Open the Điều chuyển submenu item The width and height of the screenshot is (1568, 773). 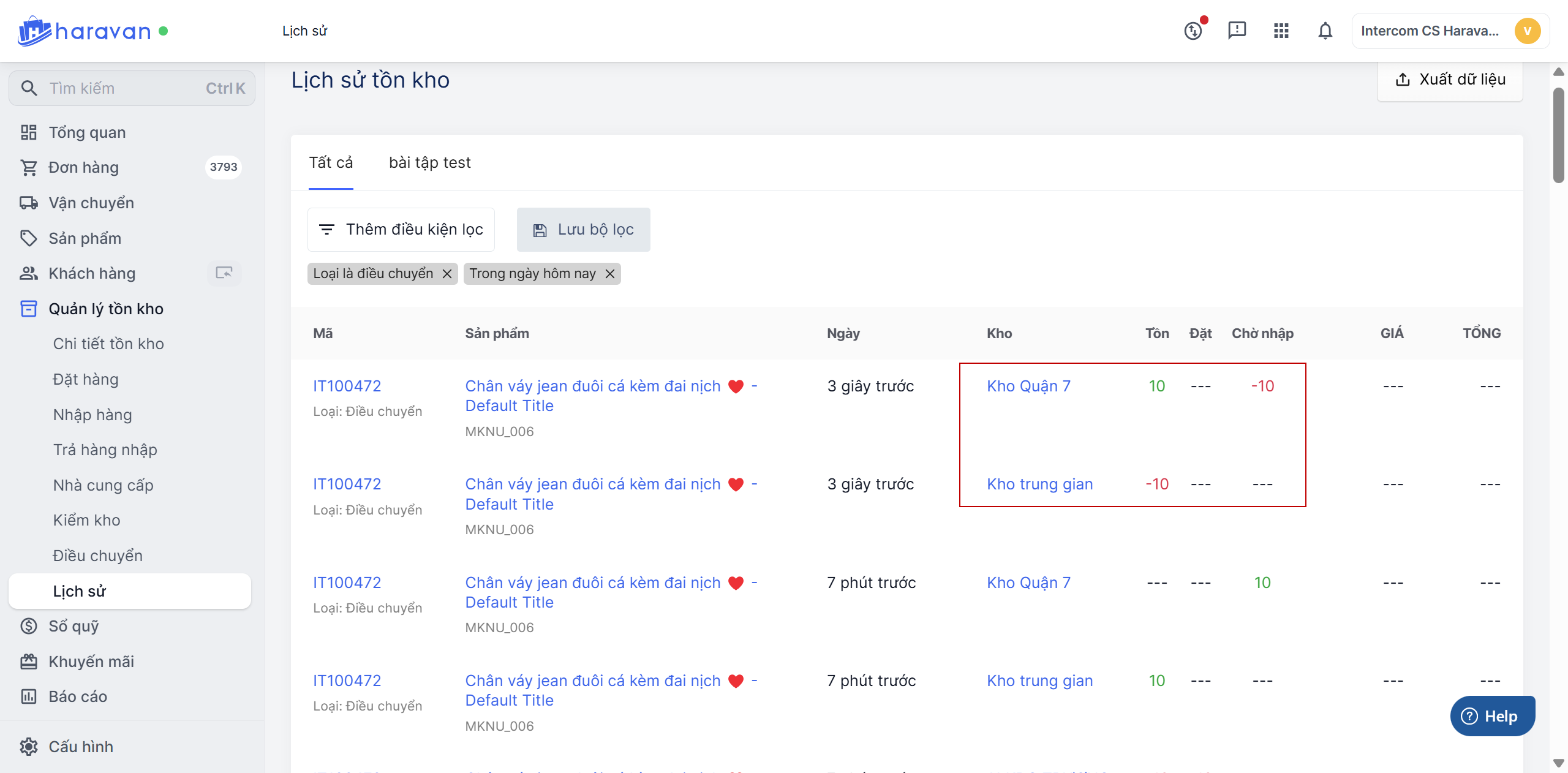coord(97,556)
